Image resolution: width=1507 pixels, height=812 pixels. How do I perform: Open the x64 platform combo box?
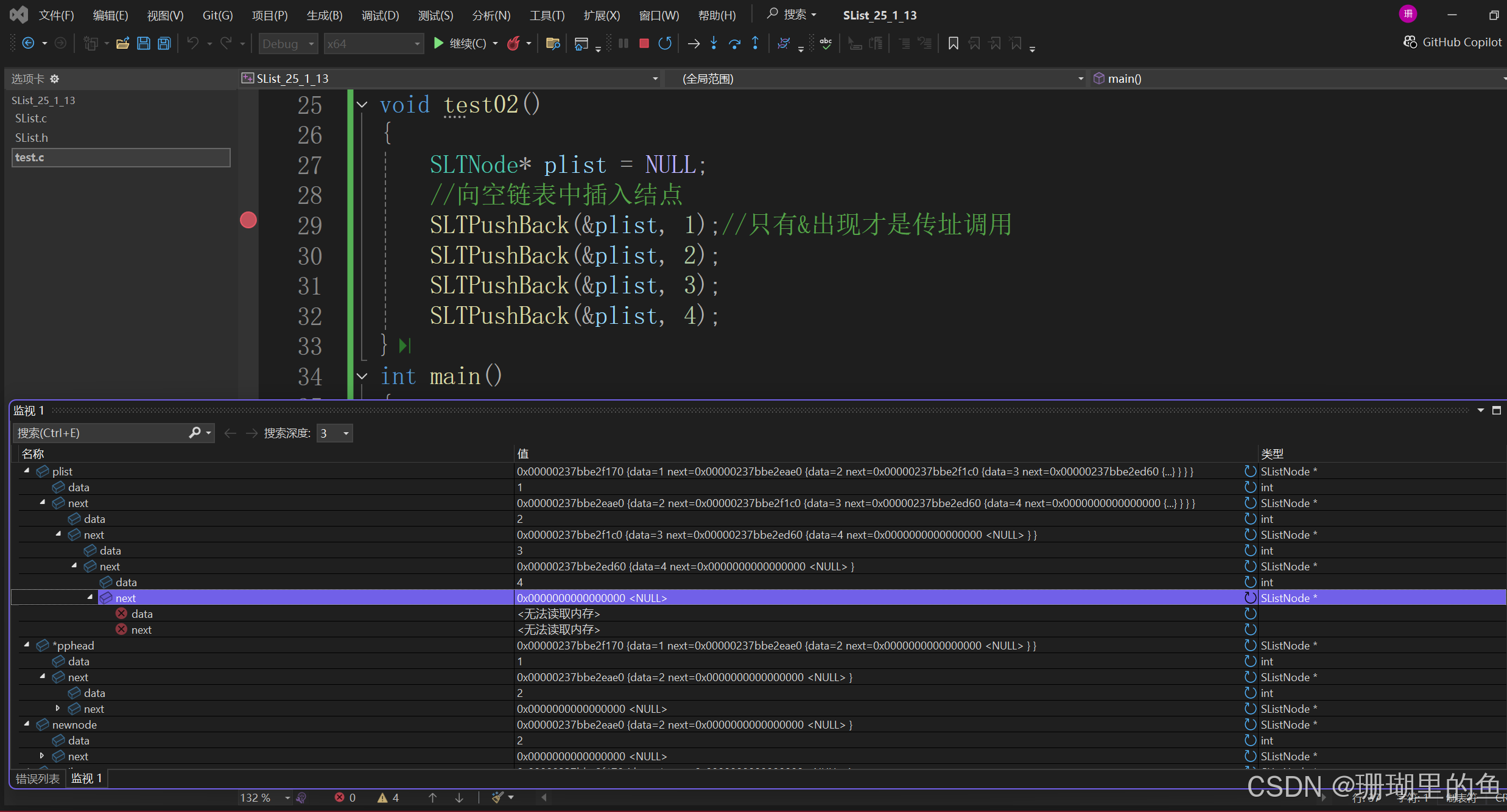[x=373, y=44]
